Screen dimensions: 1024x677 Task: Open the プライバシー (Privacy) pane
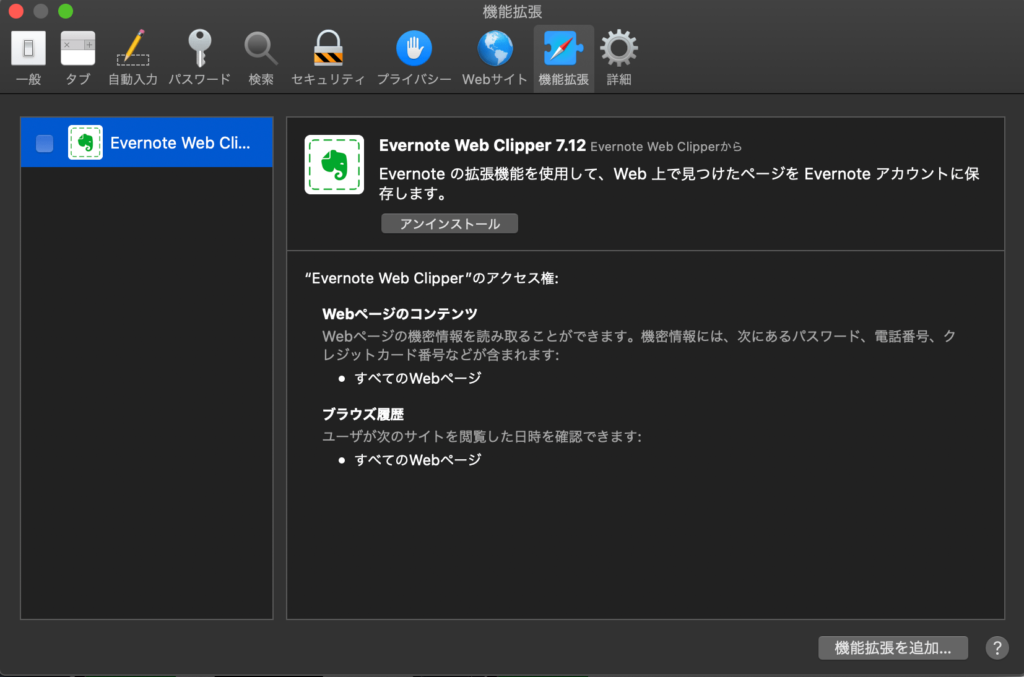pyautogui.click(x=414, y=58)
